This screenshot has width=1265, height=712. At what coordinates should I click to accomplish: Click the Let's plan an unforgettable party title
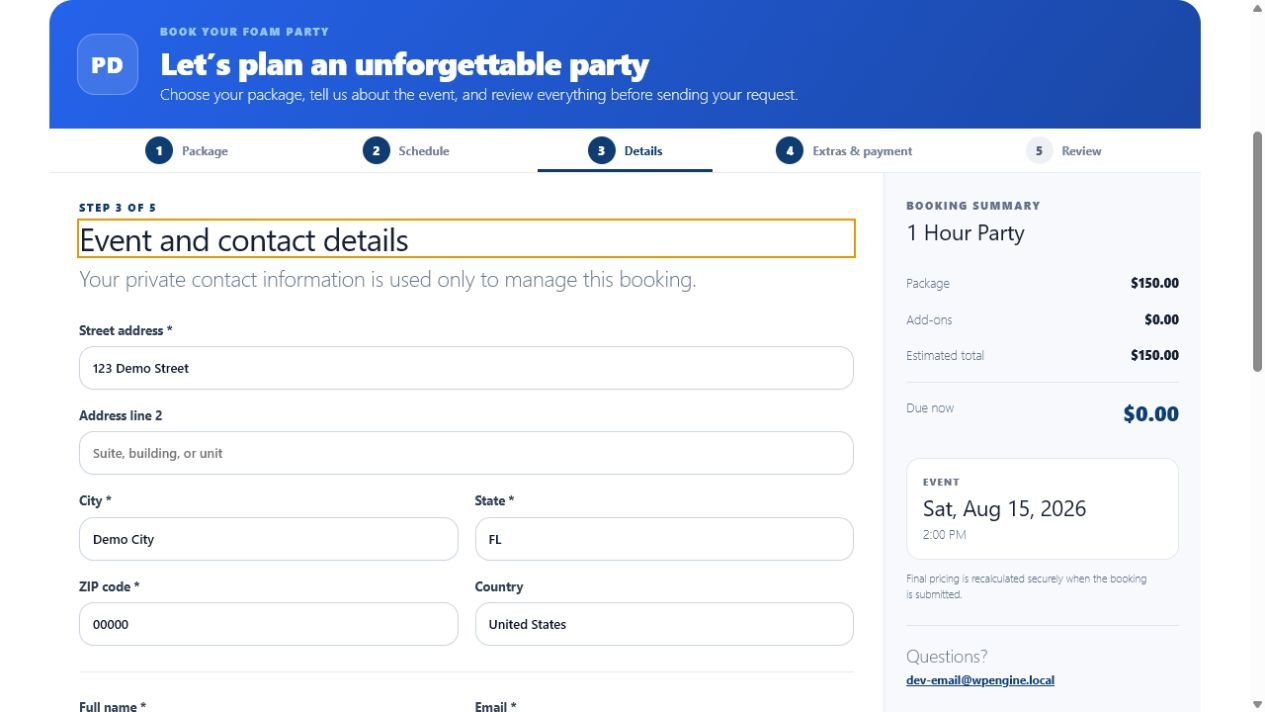[404, 65]
